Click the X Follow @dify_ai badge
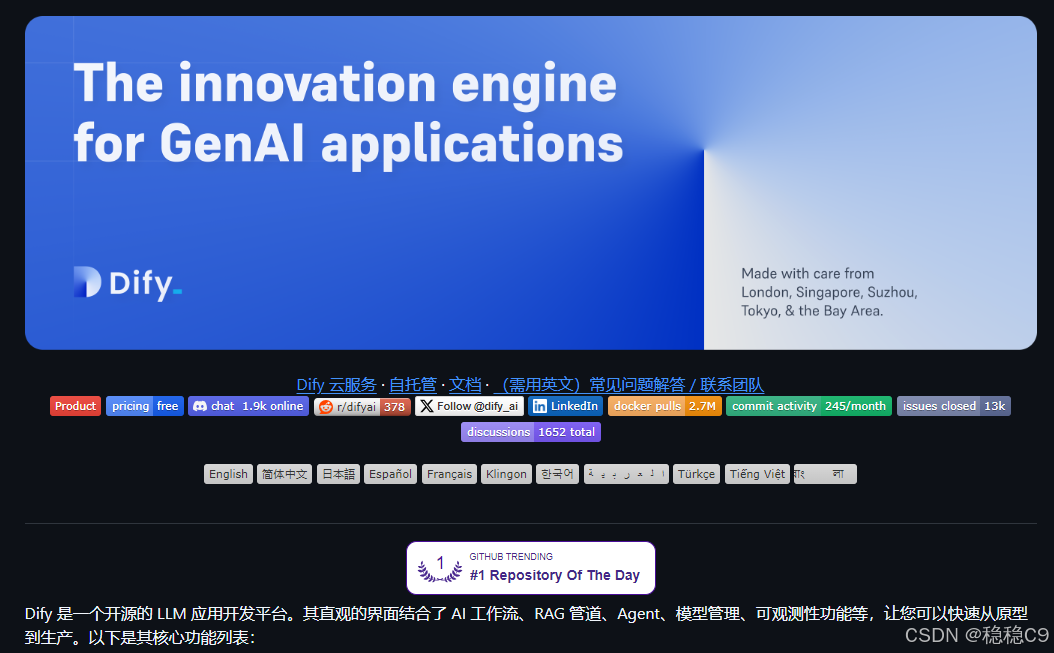Image resolution: width=1054 pixels, height=653 pixels. (x=469, y=406)
